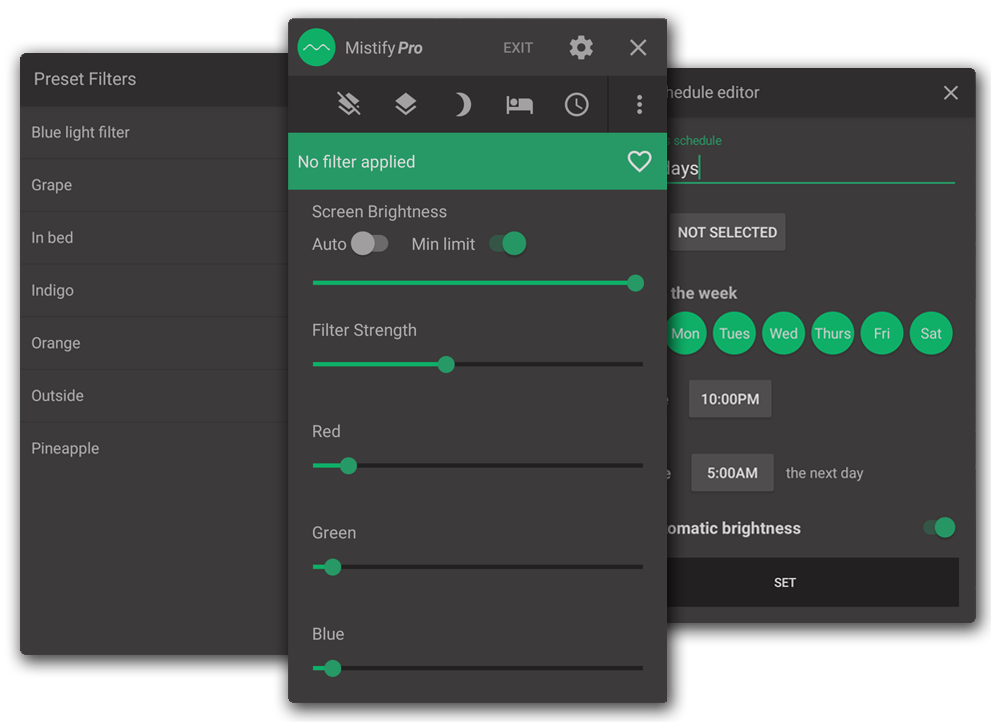Image resolution: width=991 pixels, height=722 pixels.
Task: Select the Indigo preset filter
Action: point(154,290)
